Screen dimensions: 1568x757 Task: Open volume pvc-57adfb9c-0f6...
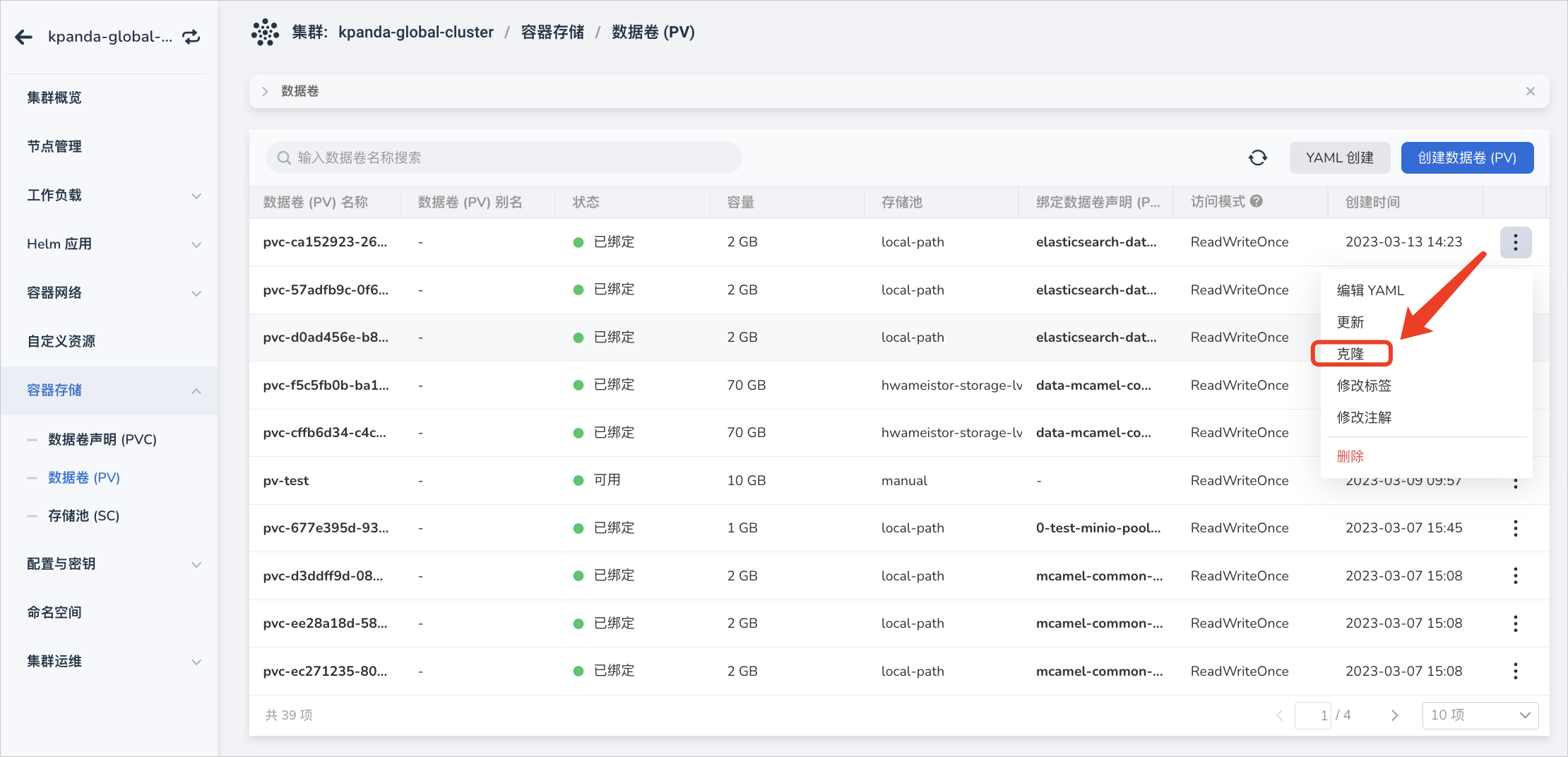(x=326, y=290)
